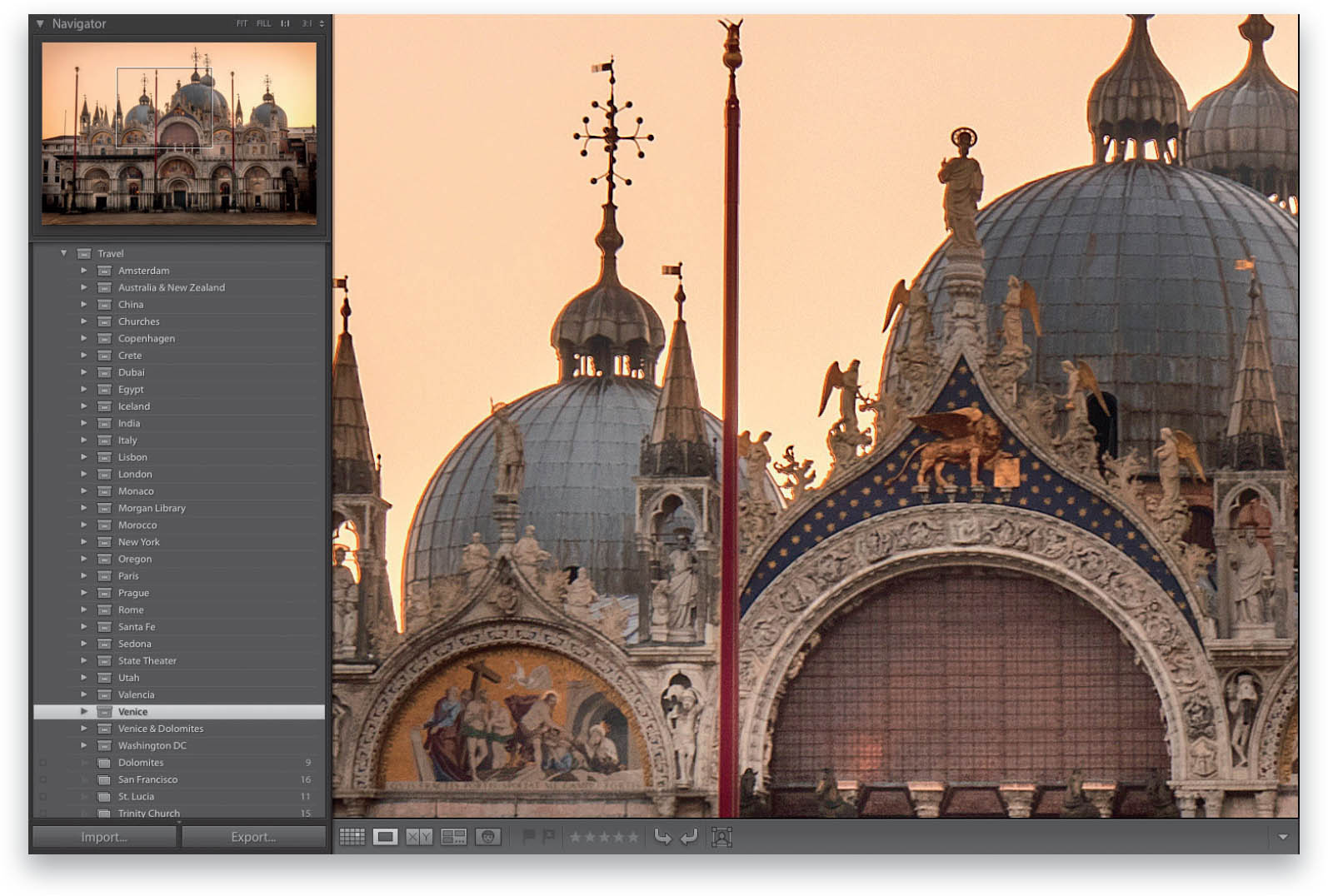
Task: Select the New York collection set
Action: [x=179, y=542]
